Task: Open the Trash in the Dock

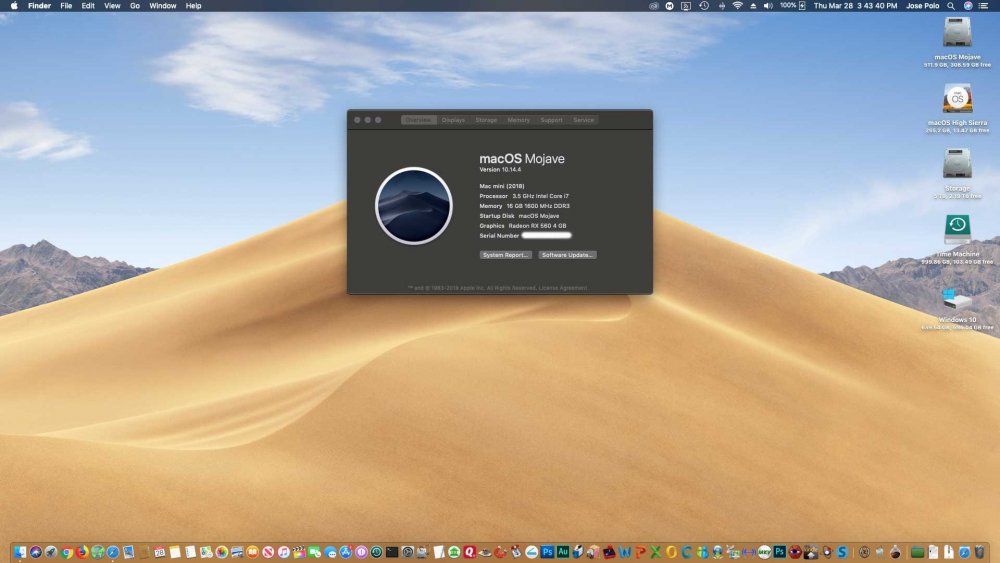Action: (979, 552)
